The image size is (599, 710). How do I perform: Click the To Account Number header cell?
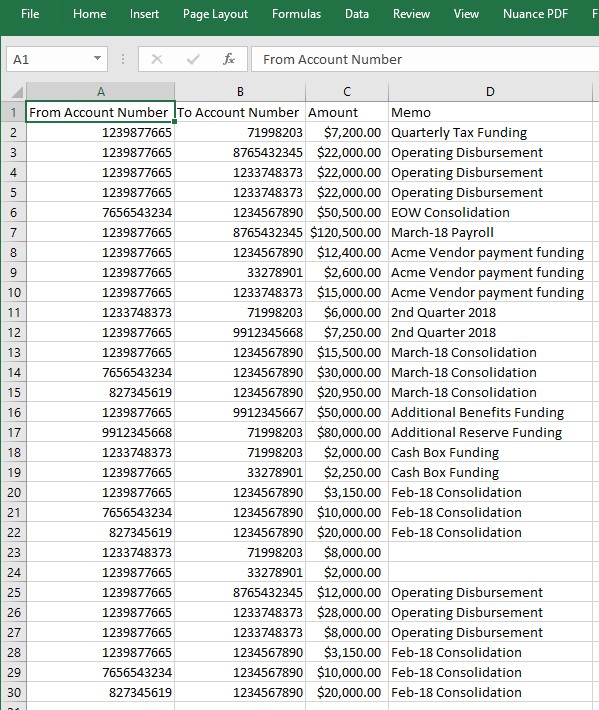(x=240, y=112)
